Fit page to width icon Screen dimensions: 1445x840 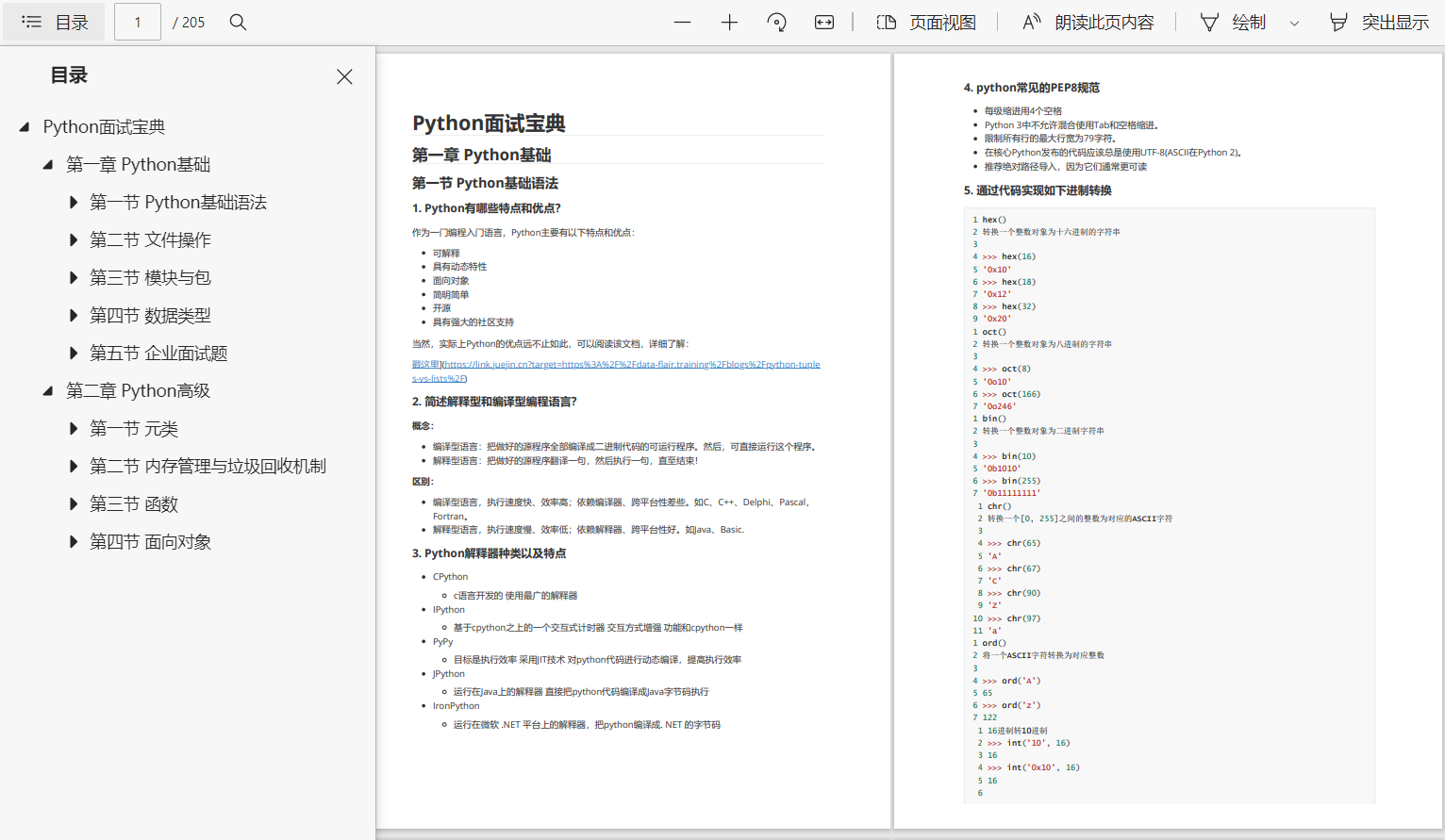pyautogui.click(x=824, y=22)
